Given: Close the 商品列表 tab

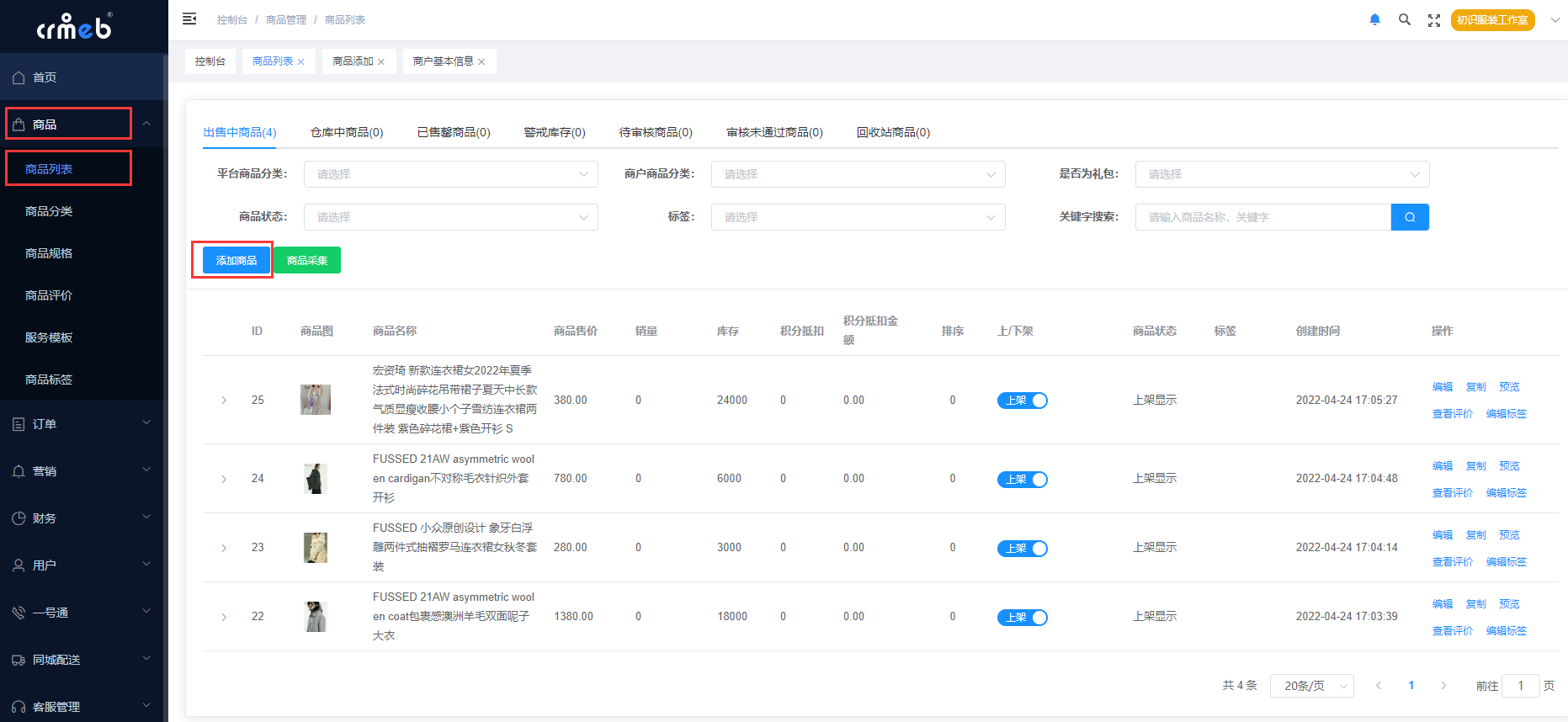Looking at the screenshot, I should [x=301, y=62].
